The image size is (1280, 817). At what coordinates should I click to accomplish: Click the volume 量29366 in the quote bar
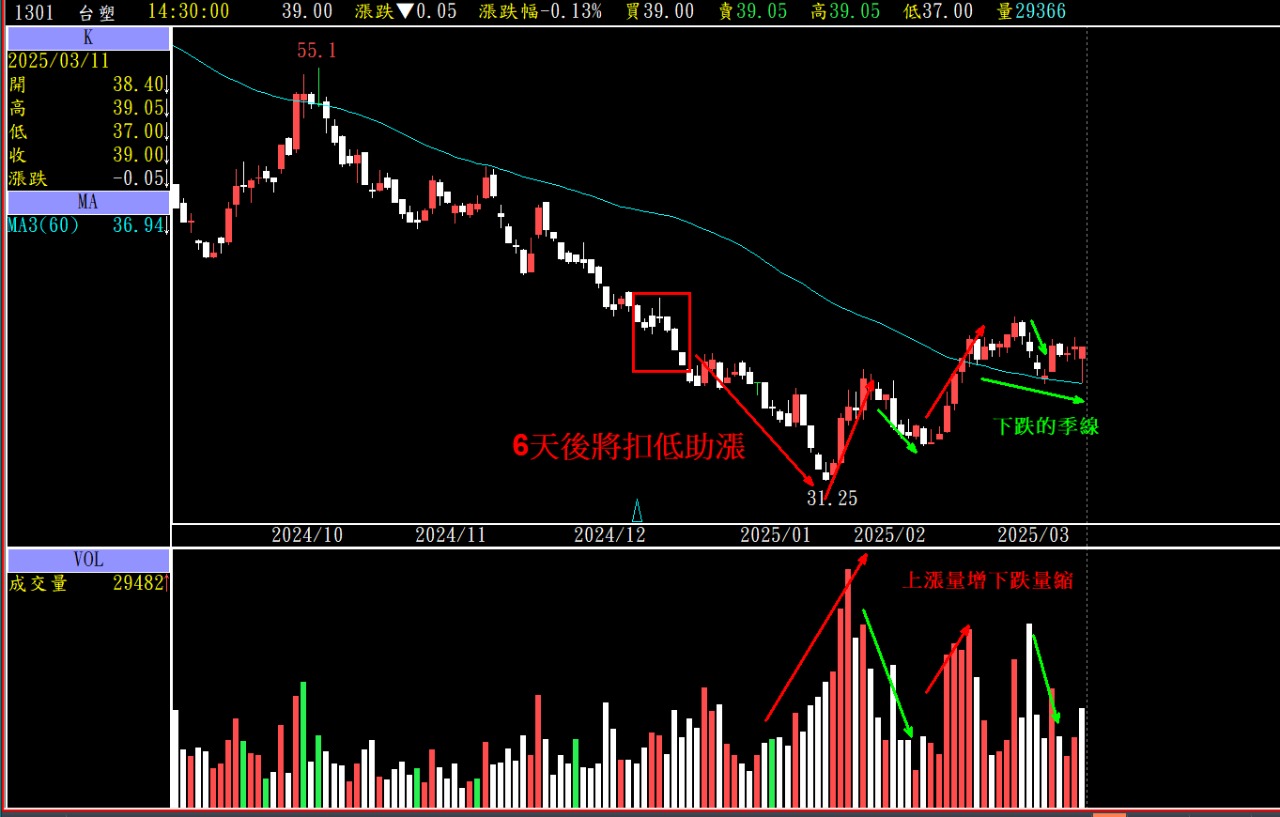(1031, 11)
